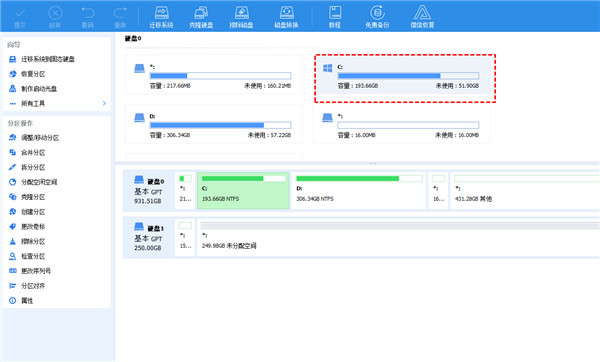Click 未使用：51.90GB text on C: card
The height and width of the screenshot is (362, 600).
pyautogui.click(x=457, y=86)
